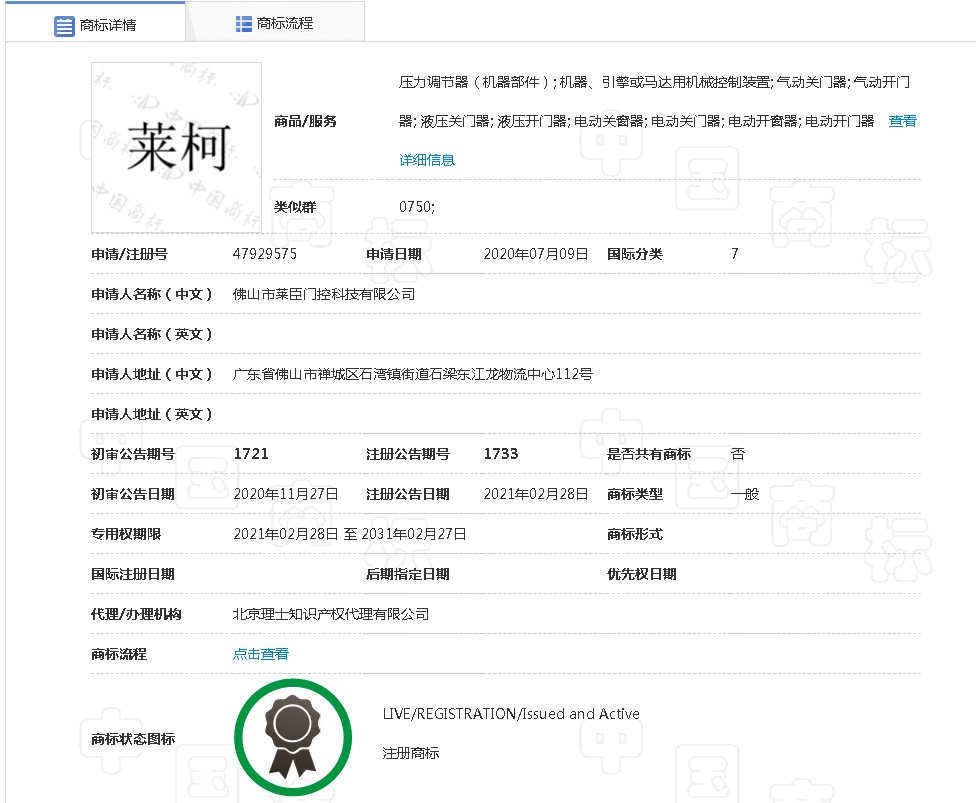Click the 后期指定日期 field label
The height and width of the screenshot is (803, 976).
408,574
